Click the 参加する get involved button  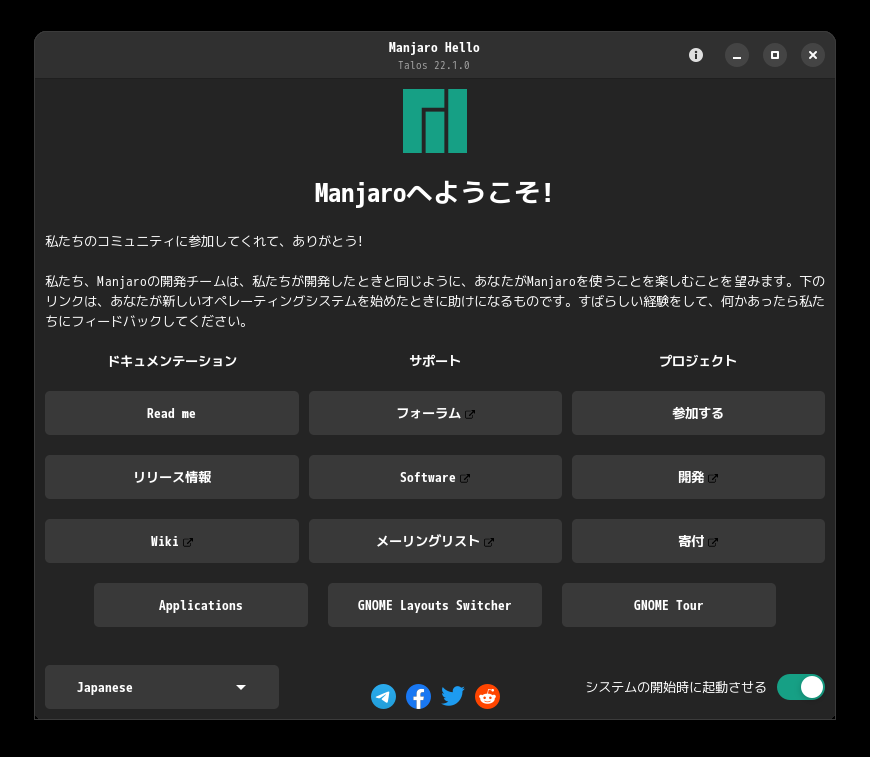pos(699,413)
